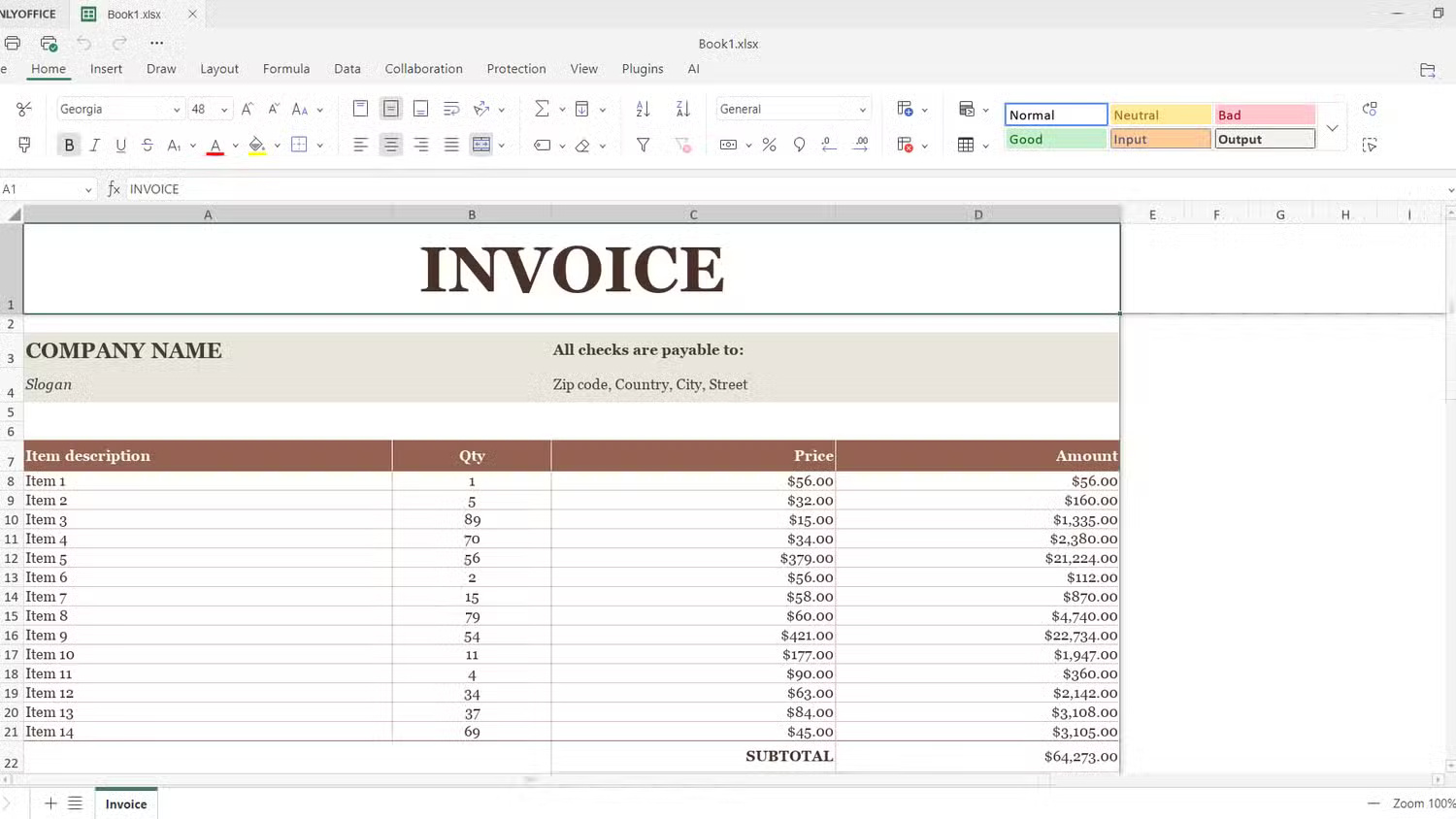Click the Align right icon
The image size is (1456, 819).
coord(420,146)
